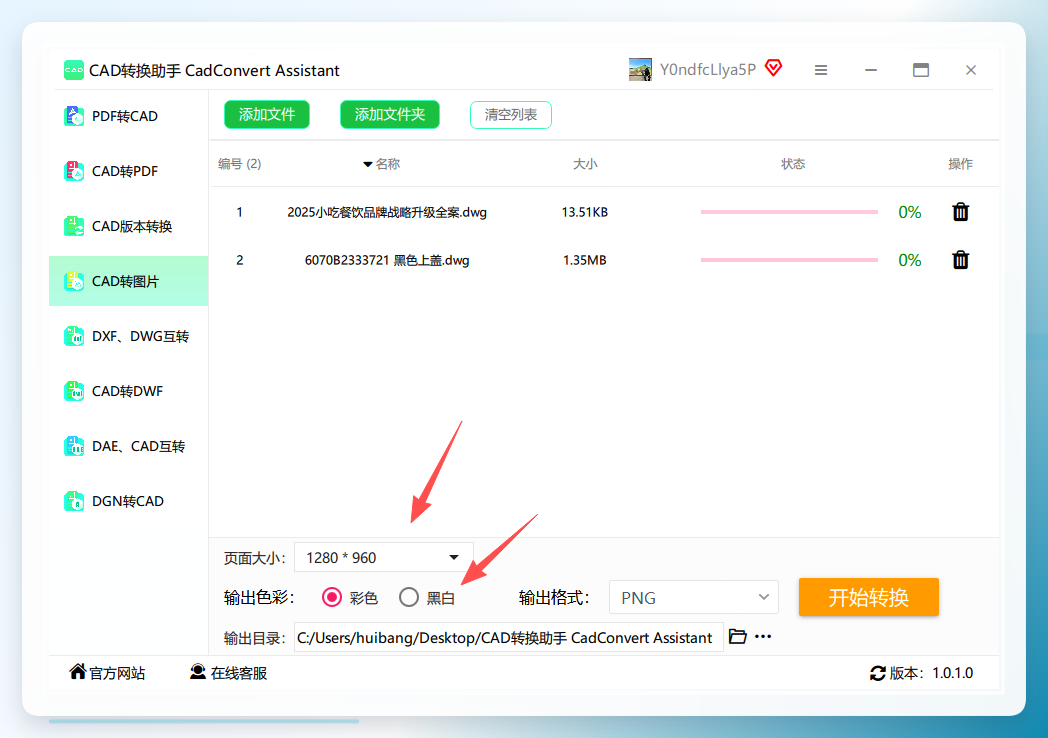Viewport: 1048px width, 738px height.
Task: Click the CAD app logo in title bar
Action: (x=74, y=70)
